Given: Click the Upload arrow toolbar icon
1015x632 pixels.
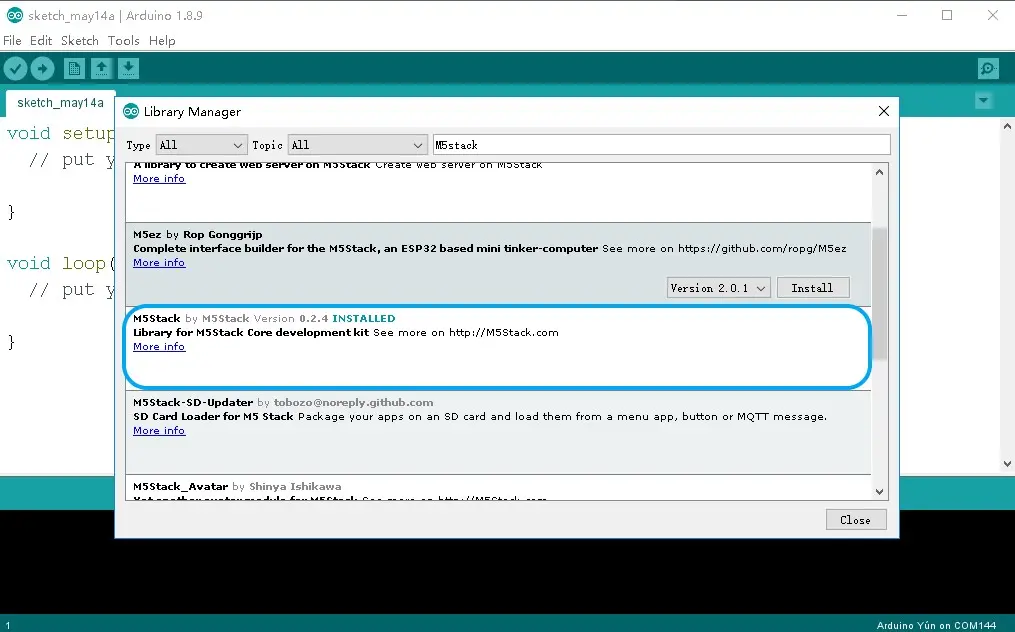Looking at the screenshot, I should (43, 68).
